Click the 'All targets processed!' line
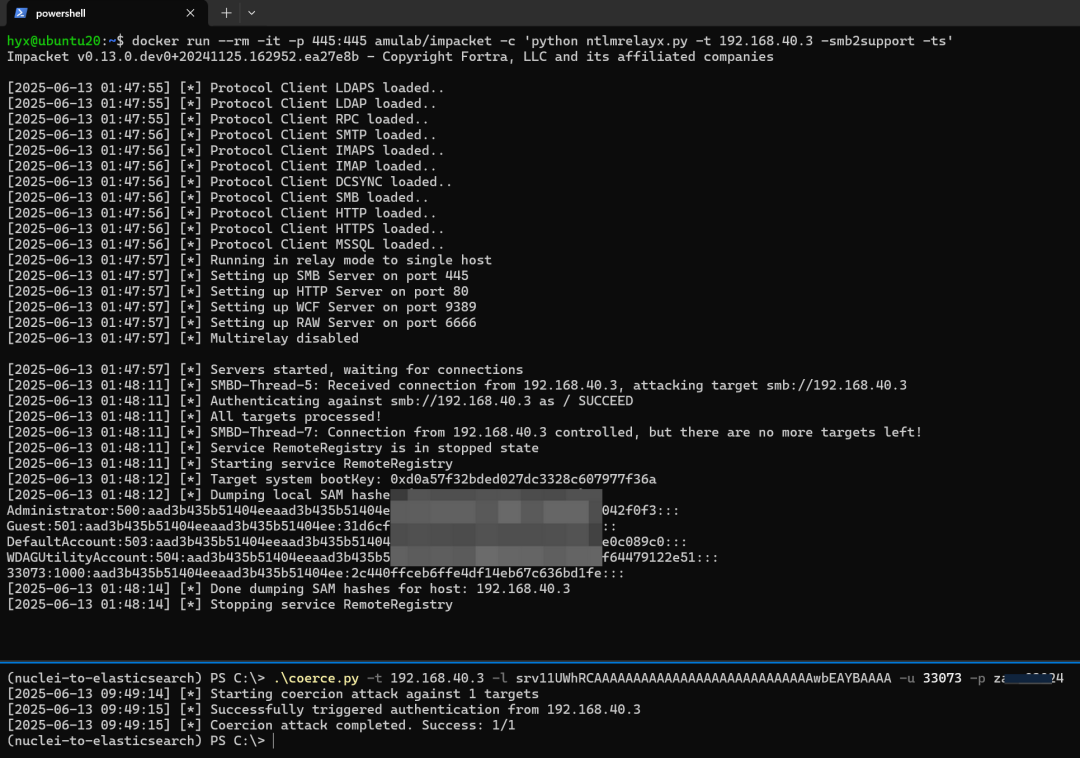The image size is (1080, 758). pos(194,417)
